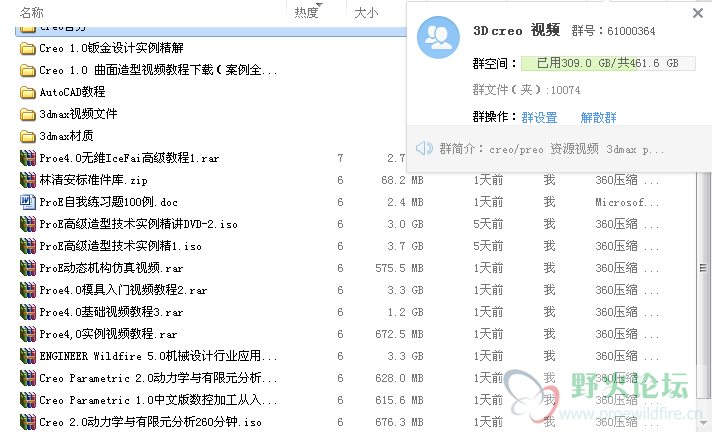
Task: Click the Proe4.0无維IceFai高級教程1.rar archive icon
Action: [28, 158]
